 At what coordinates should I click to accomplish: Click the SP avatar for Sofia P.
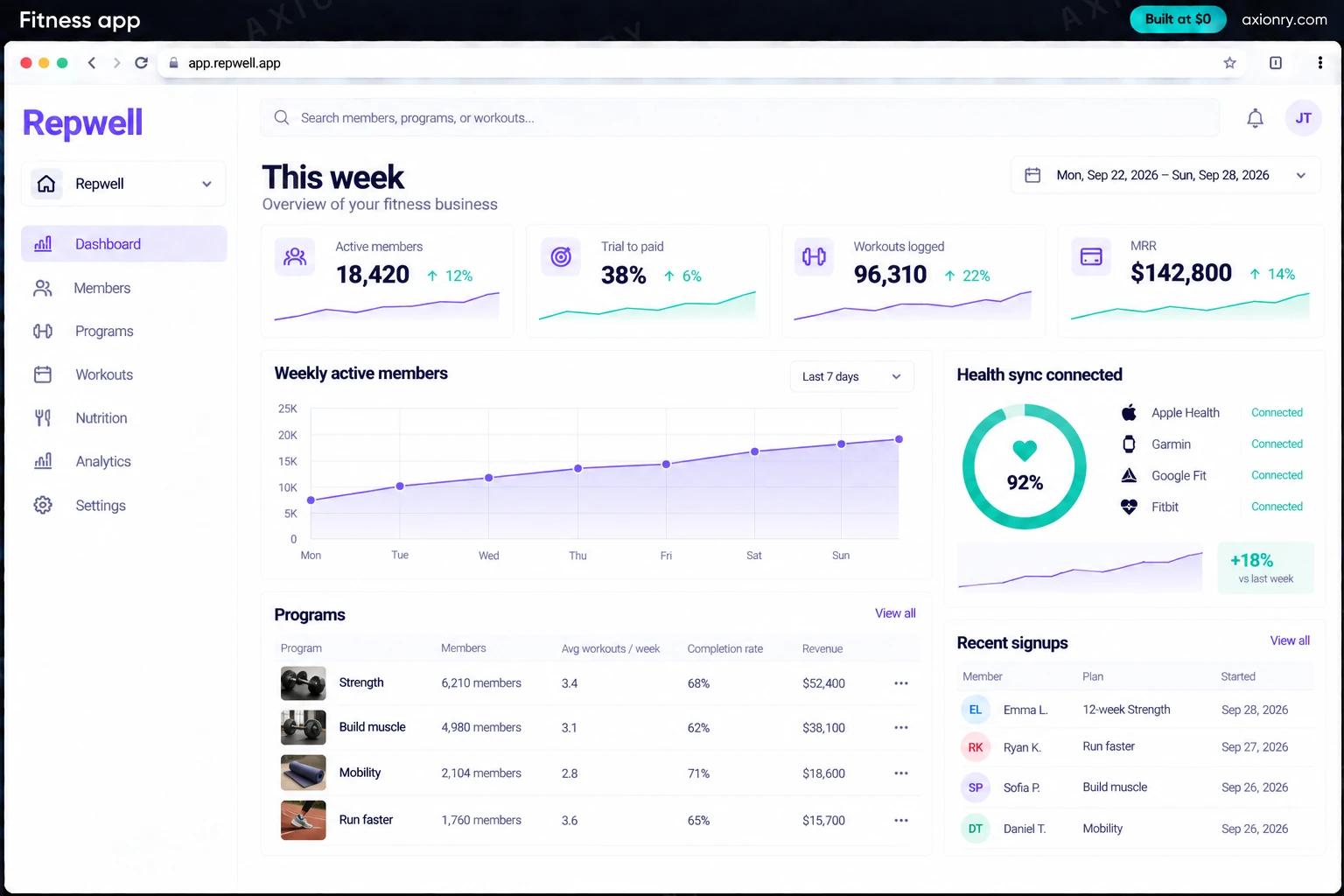click(976, 787)
